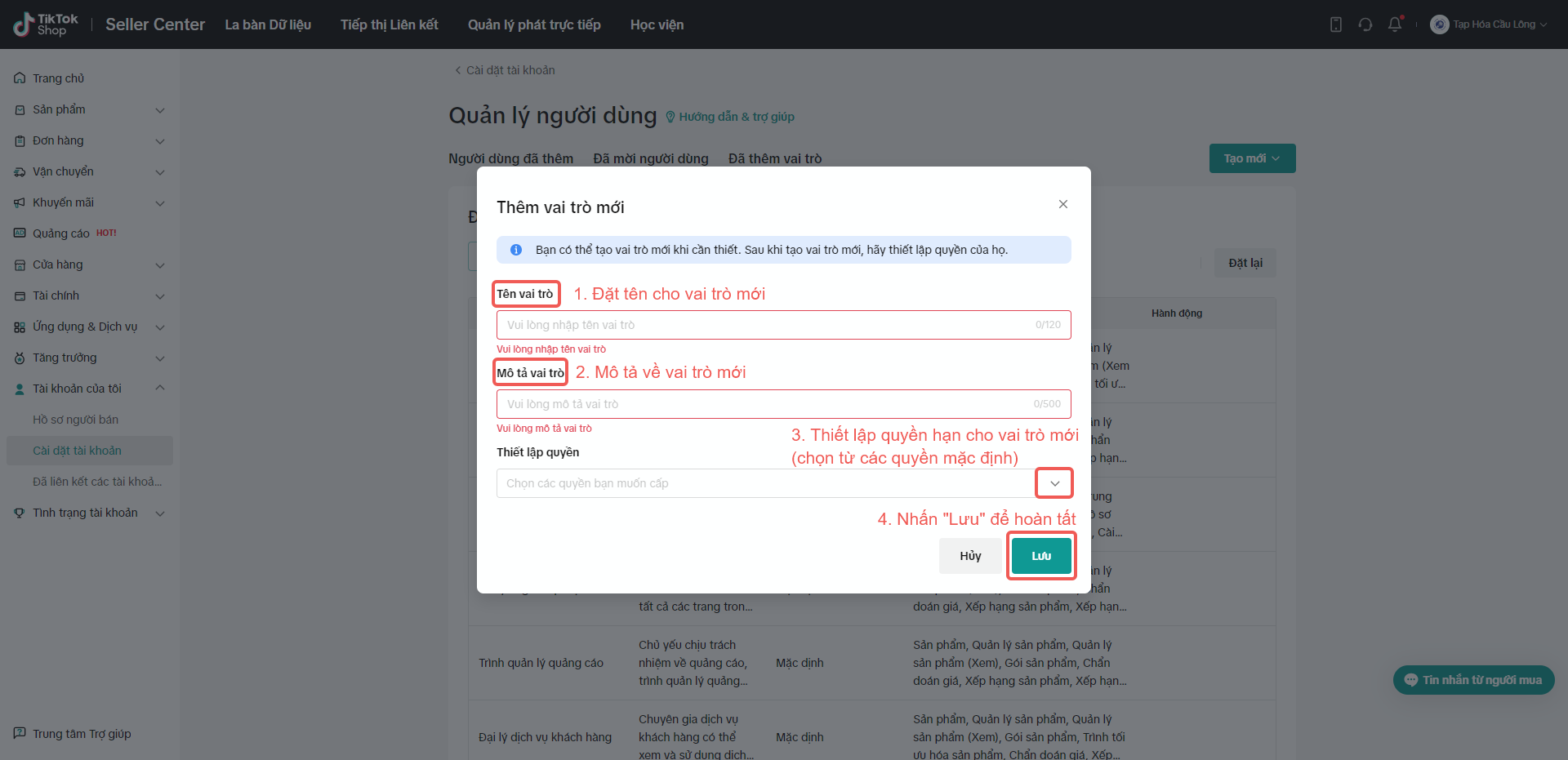Open Đã liên kết các tài khoản item
Viewport: 1568px width, 760px height.
pyautogui.click(x=97, y=482)
